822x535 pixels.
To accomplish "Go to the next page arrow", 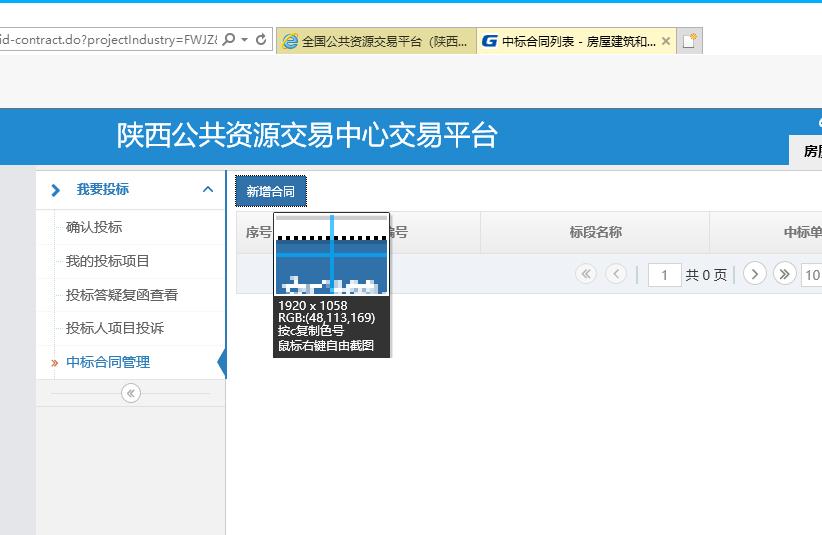I will [x=755, y=274].
